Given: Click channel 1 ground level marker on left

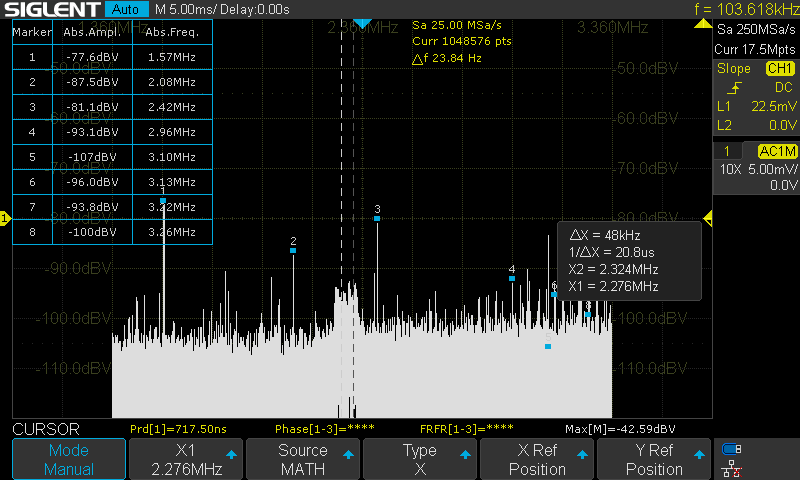Looking at the screenshot, I should [5, 218].
